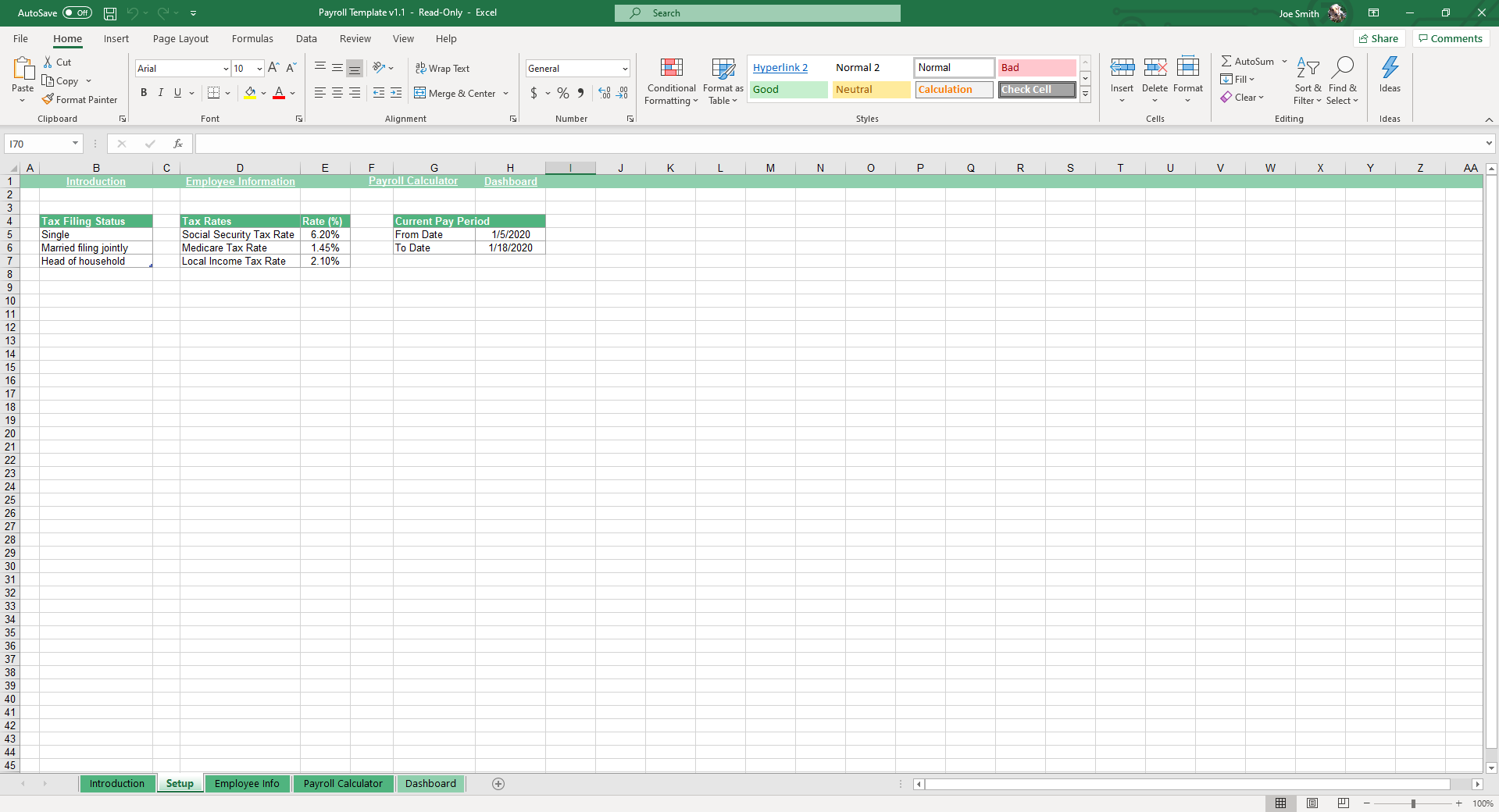Viewport: 1499px width, 812px height.
Task: Expand the AutoSum dropdown arrow
Action: coord(1284,61)
